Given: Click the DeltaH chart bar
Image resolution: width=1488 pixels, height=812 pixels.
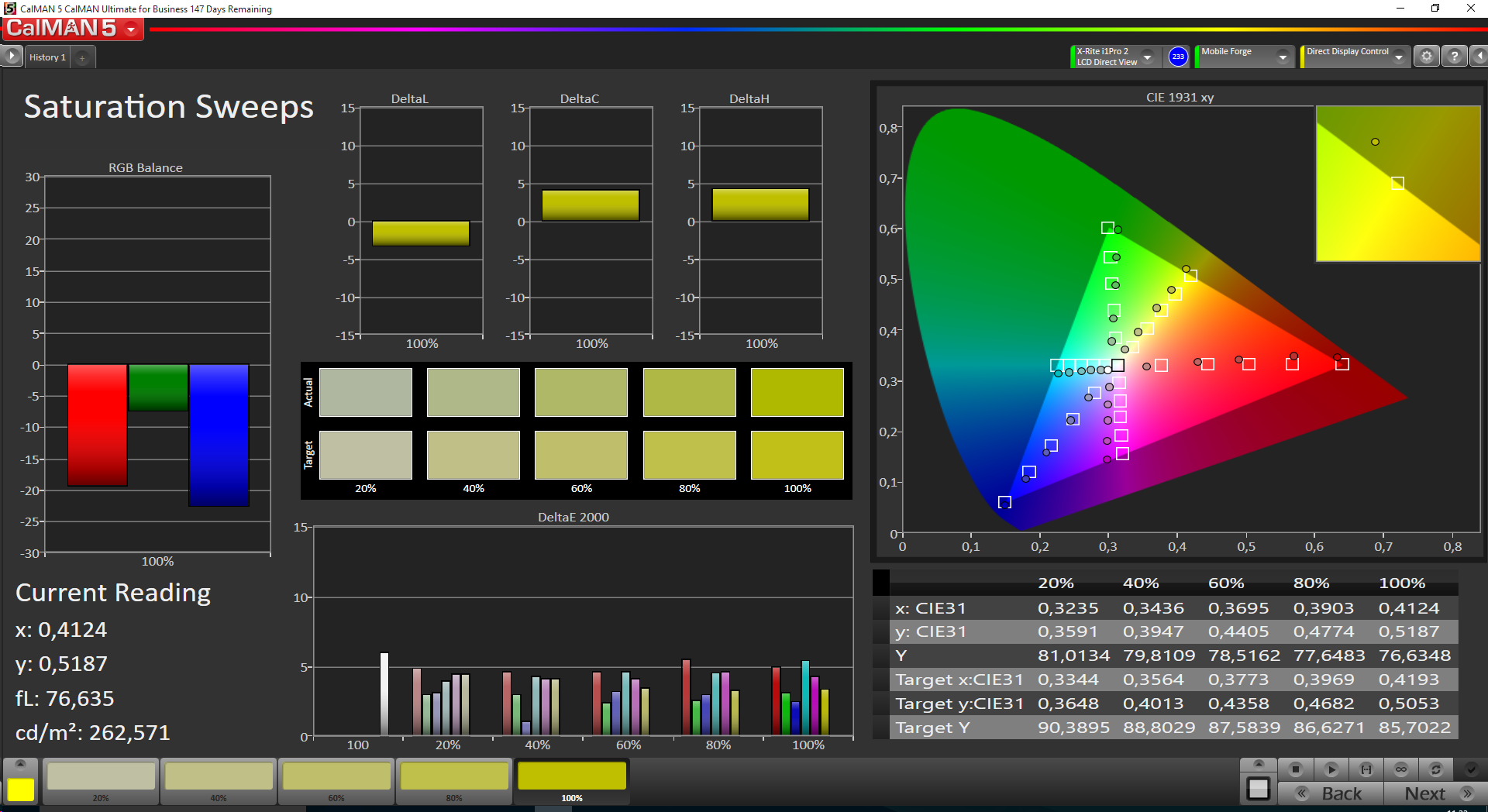Looking at the screenshot, I should click(x=760, y=205).
